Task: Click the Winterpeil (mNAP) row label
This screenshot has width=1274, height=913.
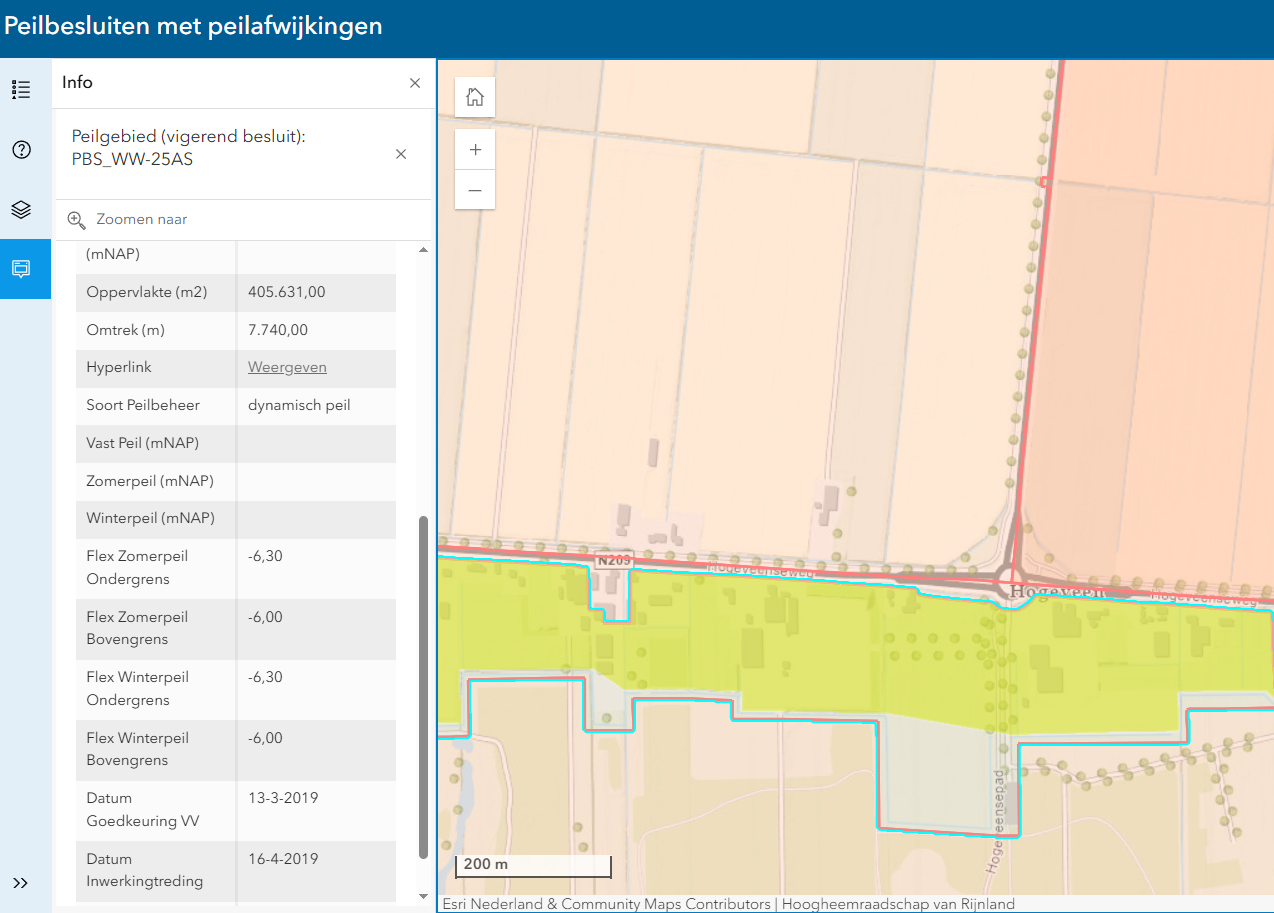Action: pos(151,518)
